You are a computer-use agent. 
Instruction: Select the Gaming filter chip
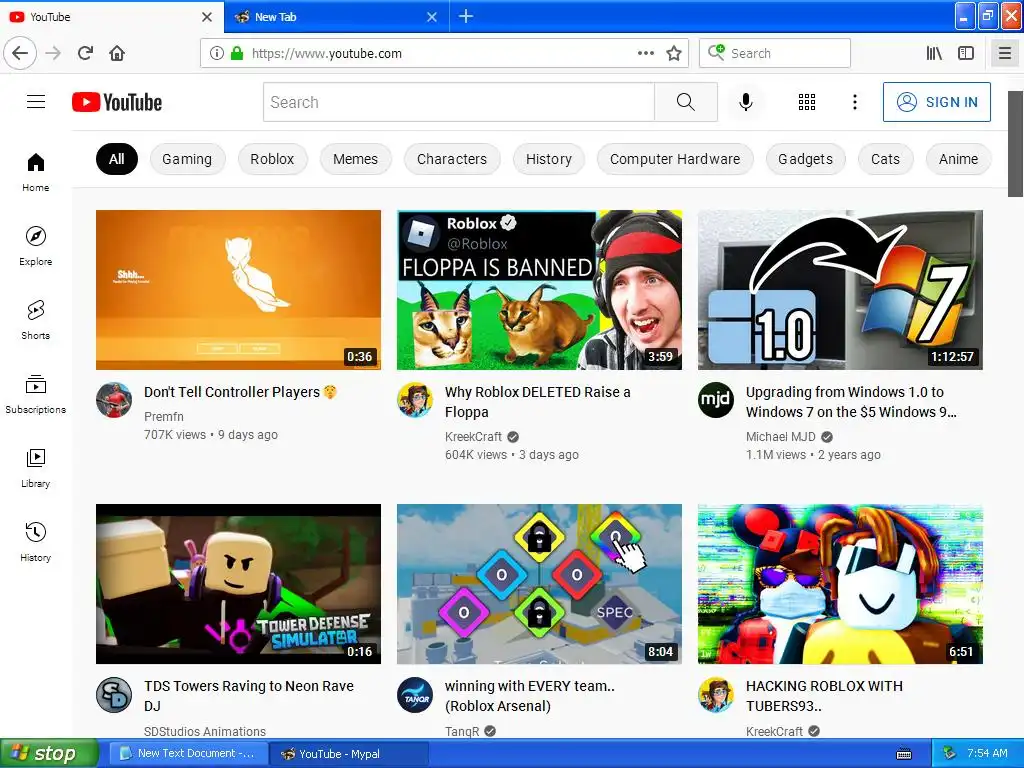(x=187, y=159)
